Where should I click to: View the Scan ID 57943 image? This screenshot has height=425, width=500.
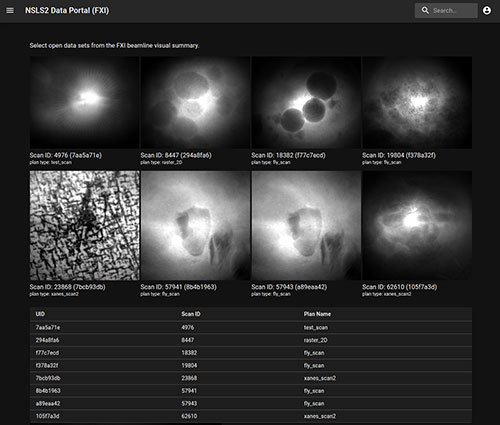(x=306, y=225)
